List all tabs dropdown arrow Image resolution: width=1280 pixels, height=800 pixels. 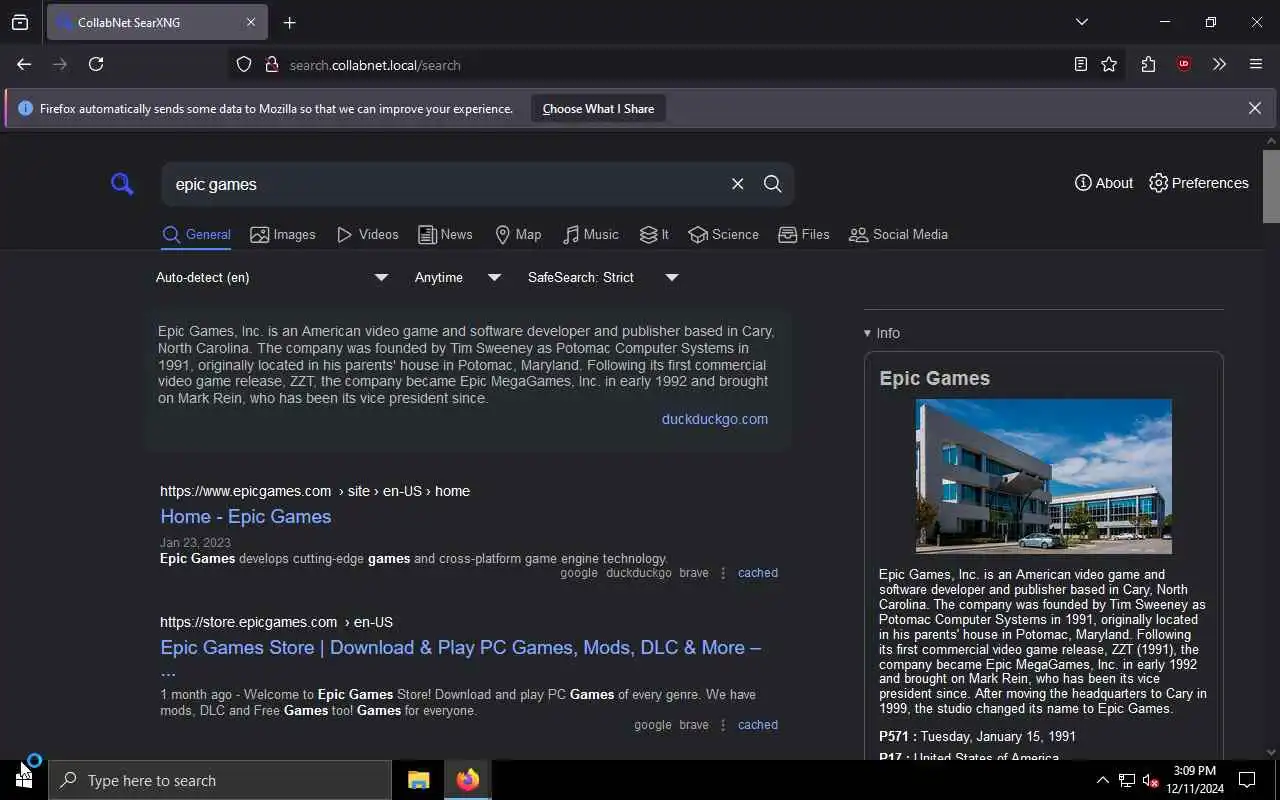[1082, 22]
